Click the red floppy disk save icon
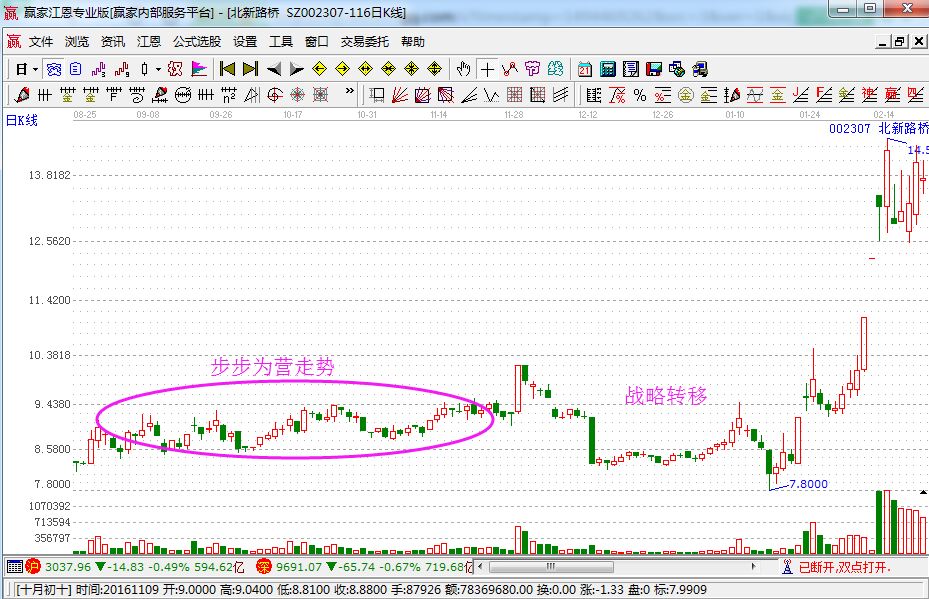 coord(654,69)
